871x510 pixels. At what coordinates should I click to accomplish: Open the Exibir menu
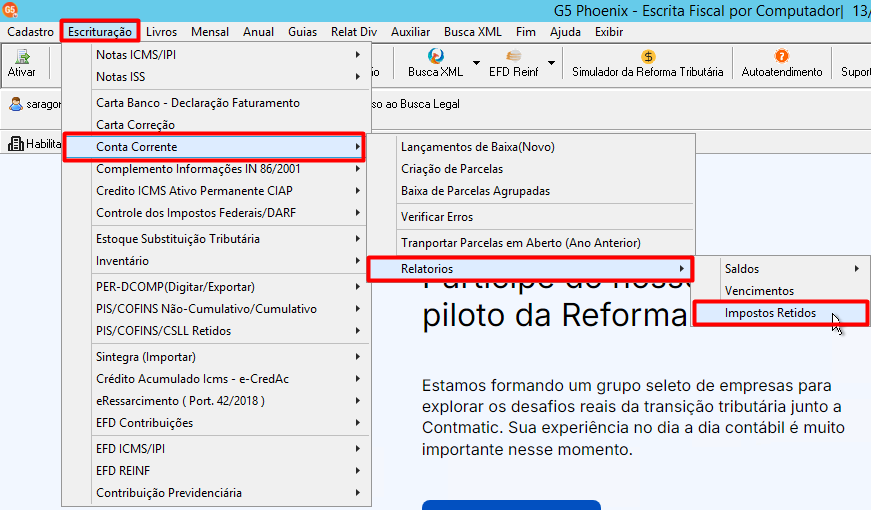pyautogui.click(x=609, y=32)
